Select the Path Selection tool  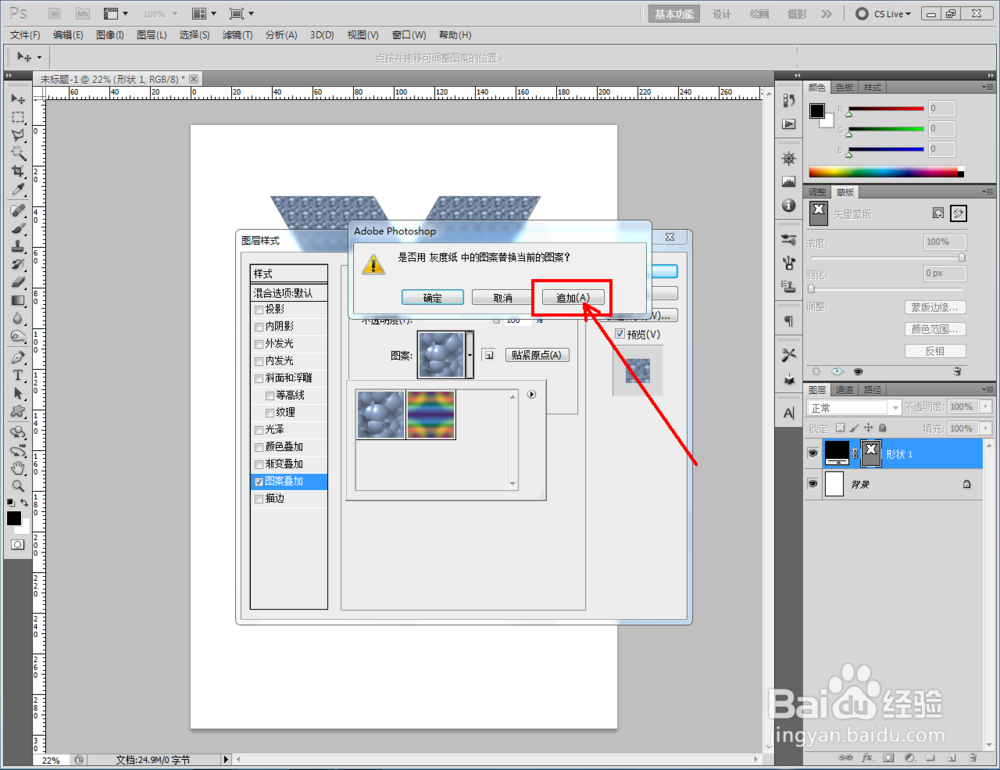pyautogui.click(x=18, y=393)
